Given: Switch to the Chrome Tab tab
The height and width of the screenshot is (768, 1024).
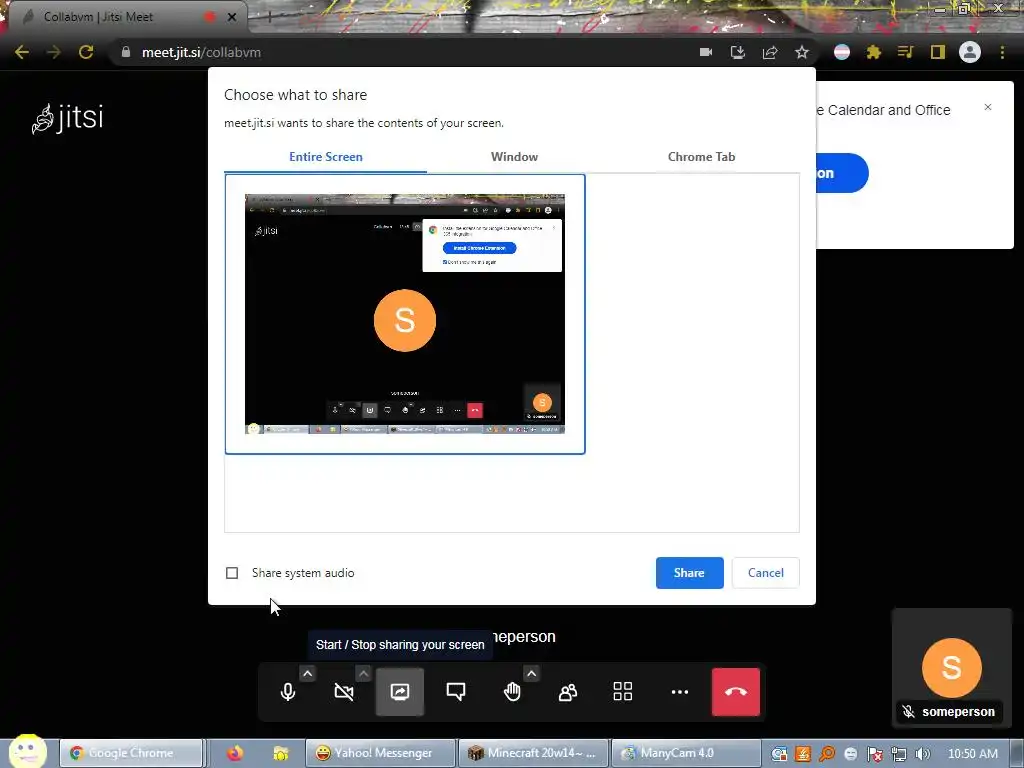Looking at the screenshot, I should click(701, 157).
